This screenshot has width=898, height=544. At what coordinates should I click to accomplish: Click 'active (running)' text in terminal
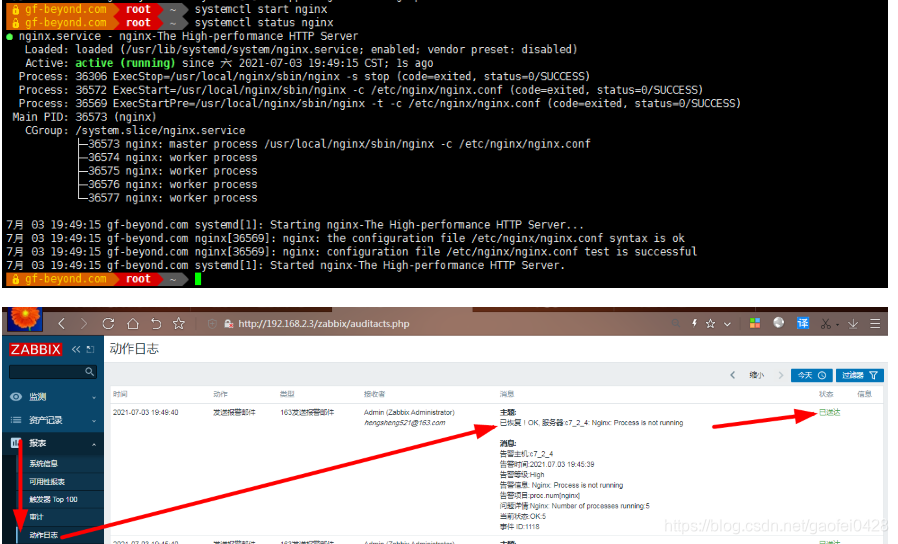point(125,63)
